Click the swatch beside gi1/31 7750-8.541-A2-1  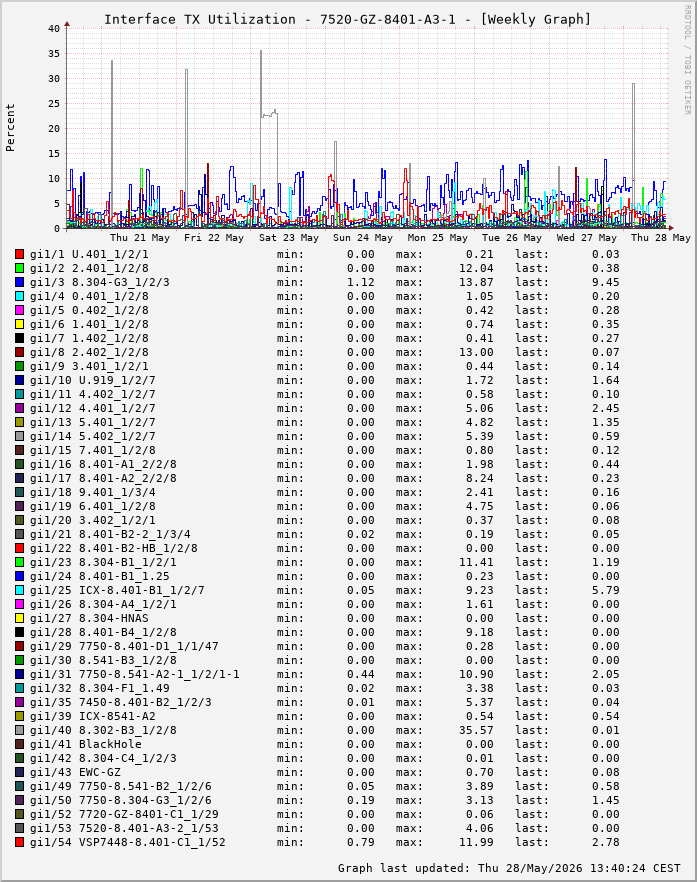20,674
